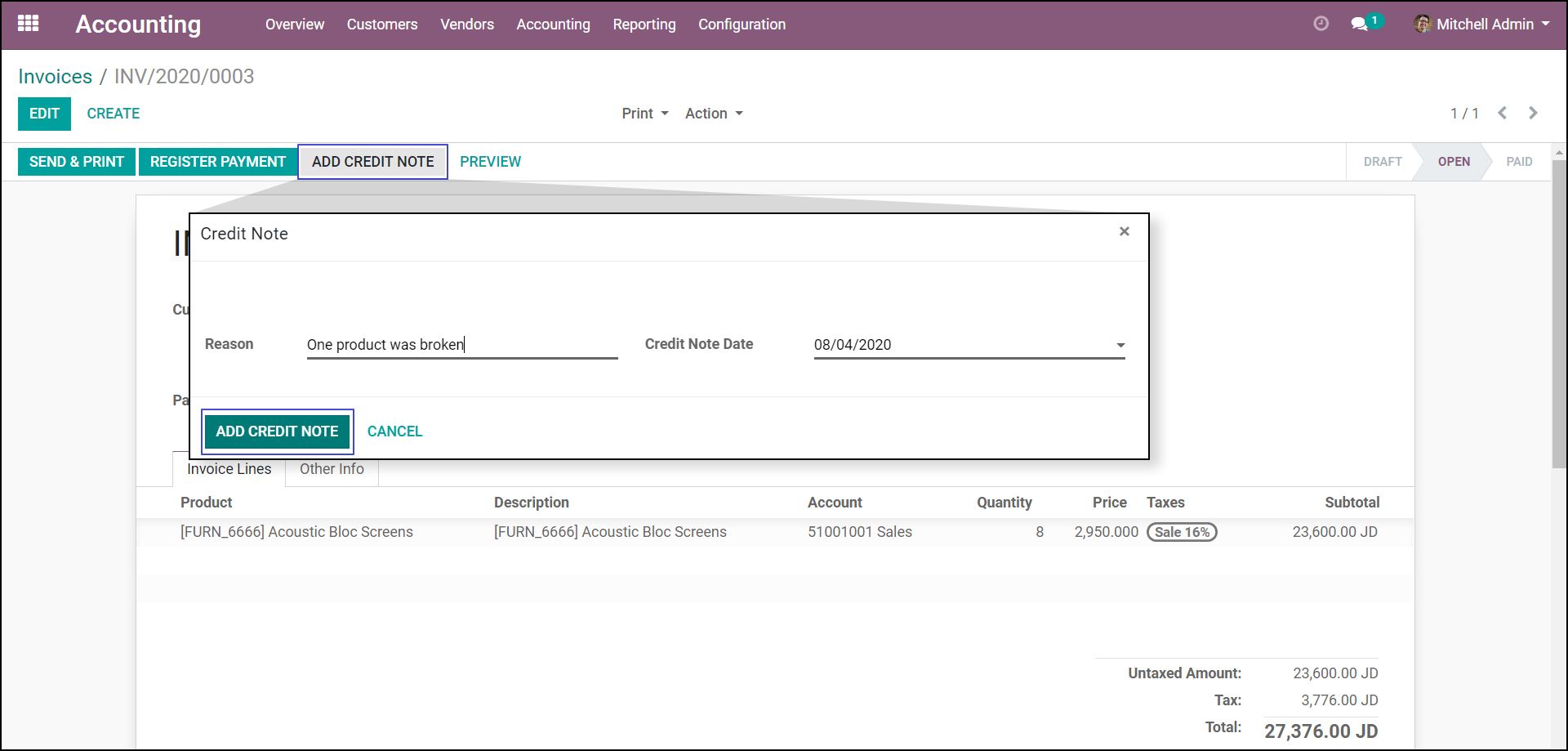Expand the Credit Note Date dropdown
The image size is (1568, 751).
pos(1120,345)
